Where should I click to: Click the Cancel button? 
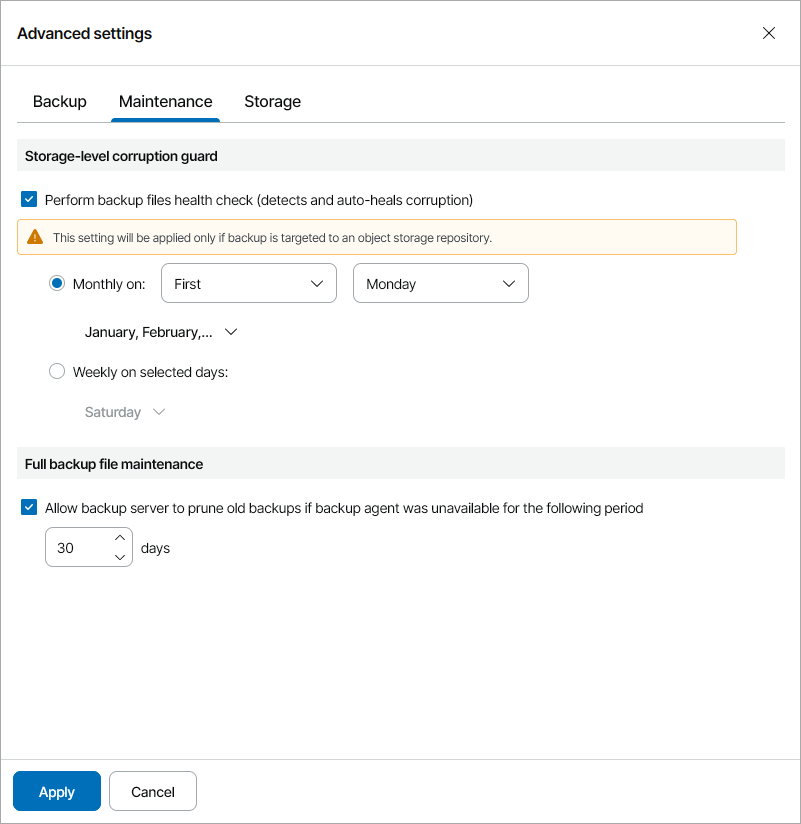153,791
